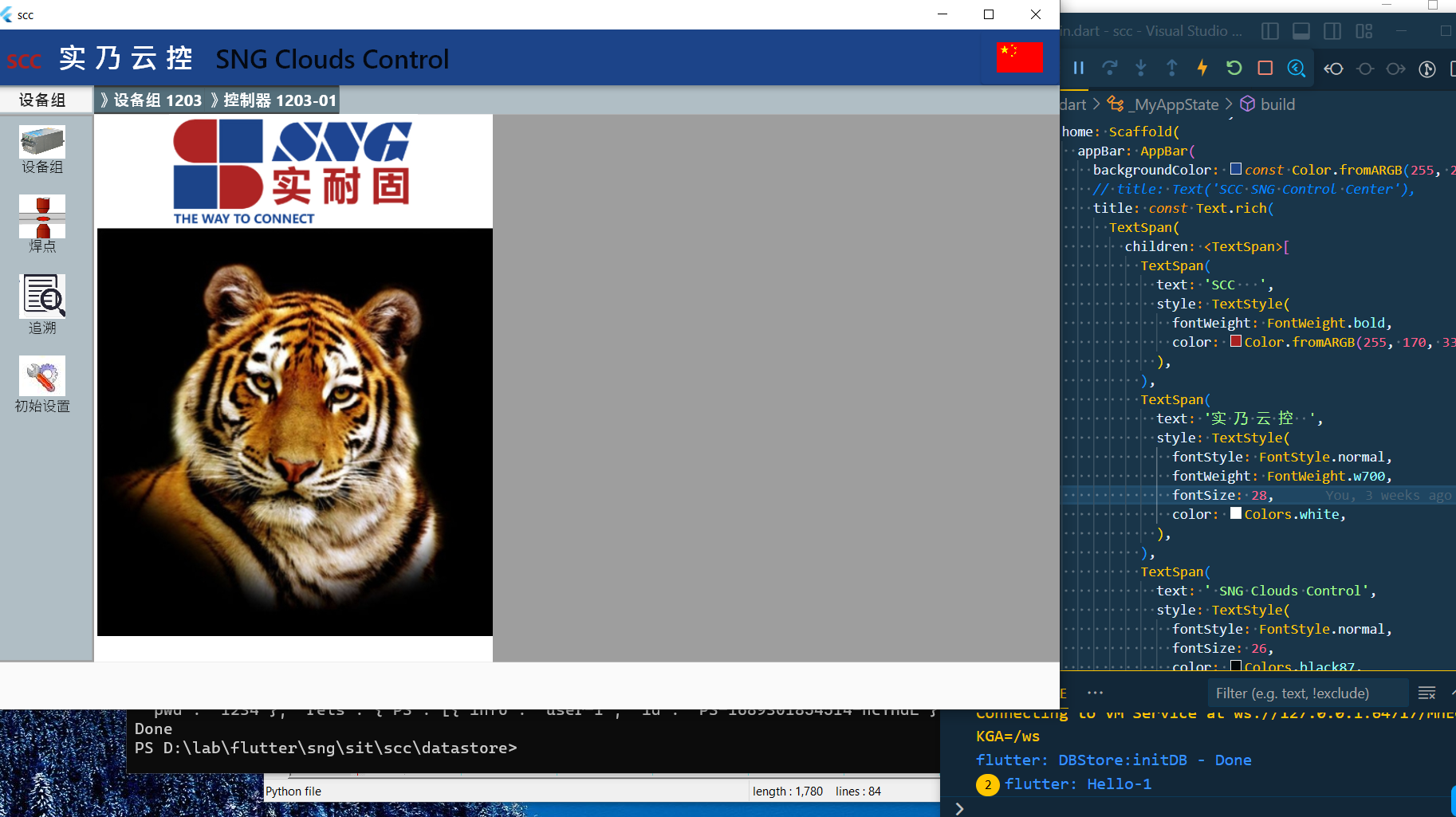Click the white Colors.white color swatch
The image size is (1456, 817).
pos(1236,513)
